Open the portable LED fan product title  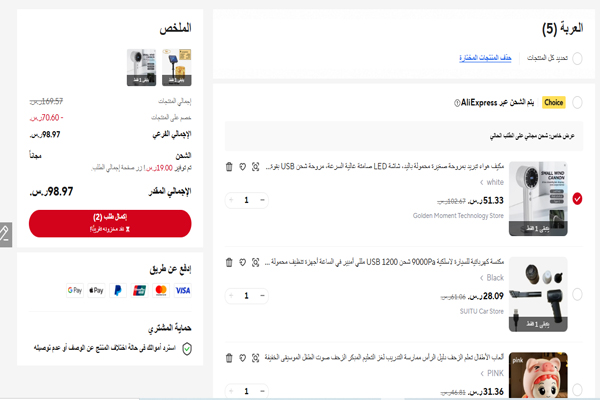(385, 167)
